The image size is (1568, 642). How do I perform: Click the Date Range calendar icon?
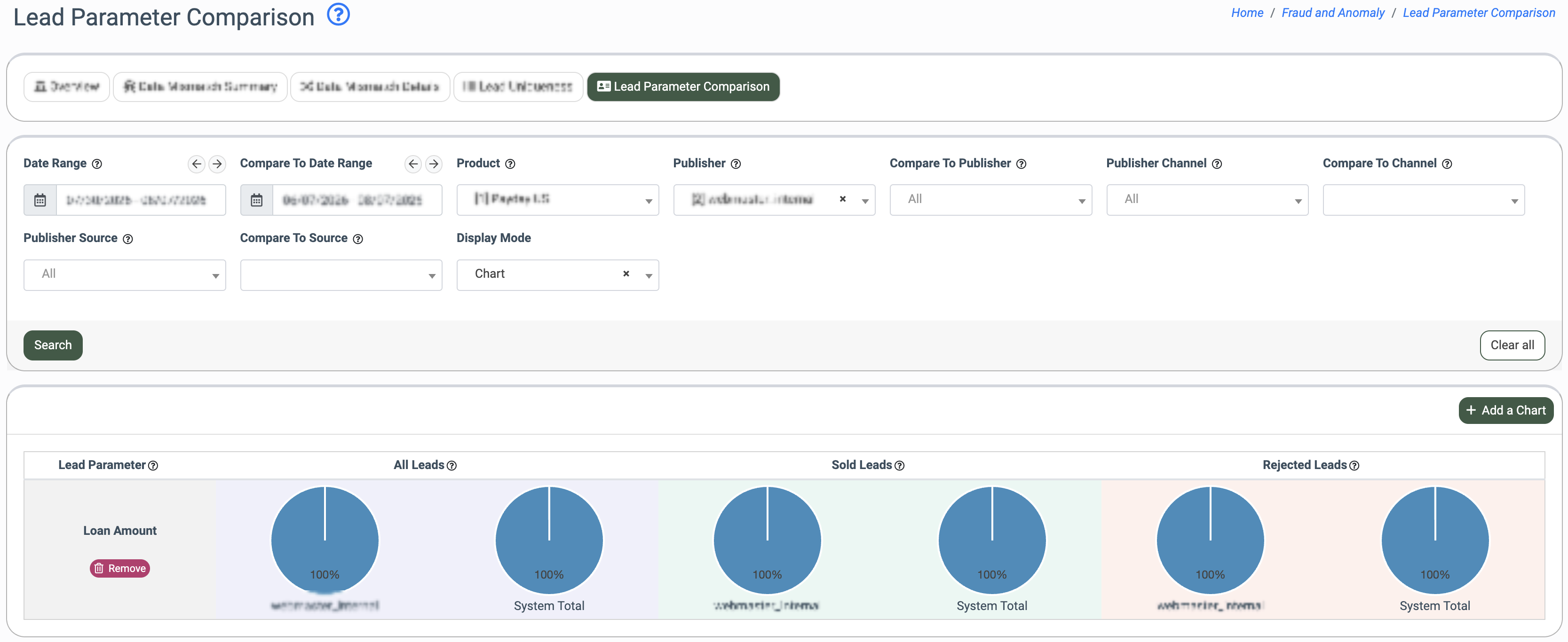(40, 200)
